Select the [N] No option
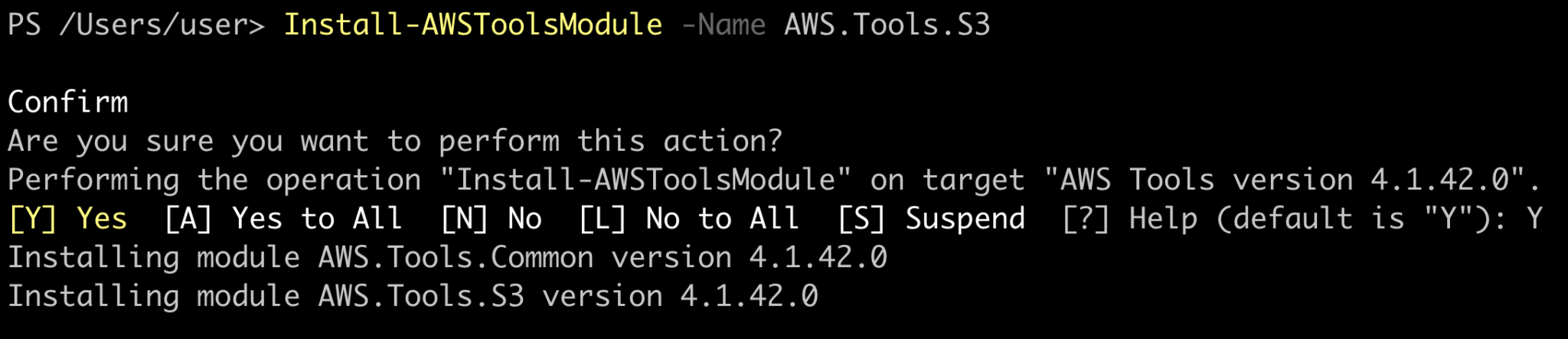1568x339 pixels. (492, 220)
